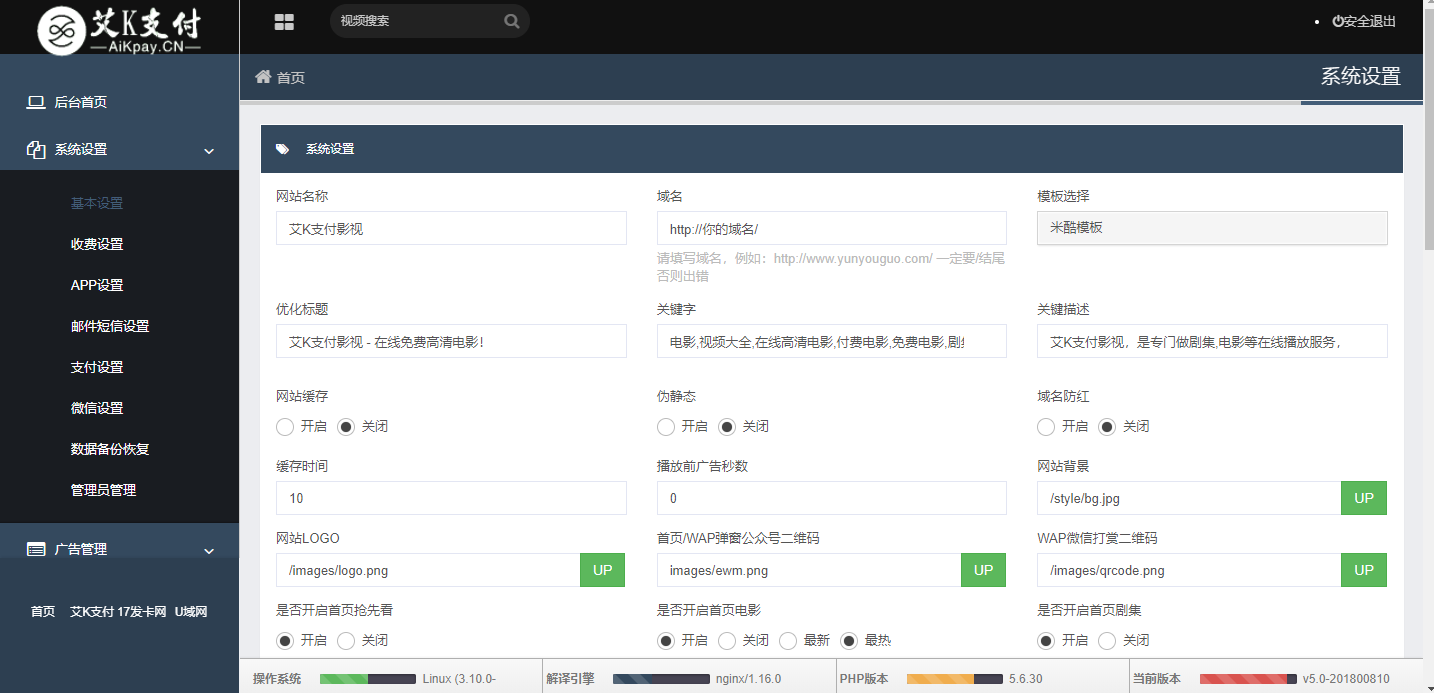
Task: Click the home icon in the breadcrumb
Action: tap(262, 76)
